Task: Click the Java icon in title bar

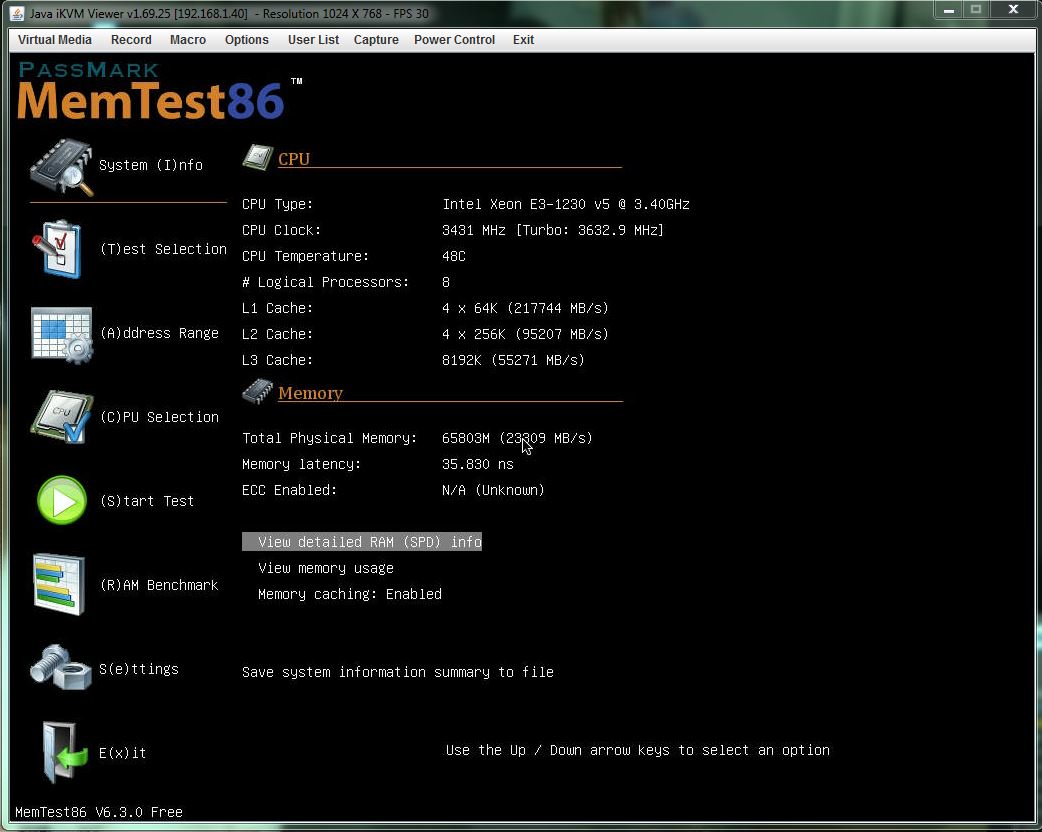Action: [17, 13]
